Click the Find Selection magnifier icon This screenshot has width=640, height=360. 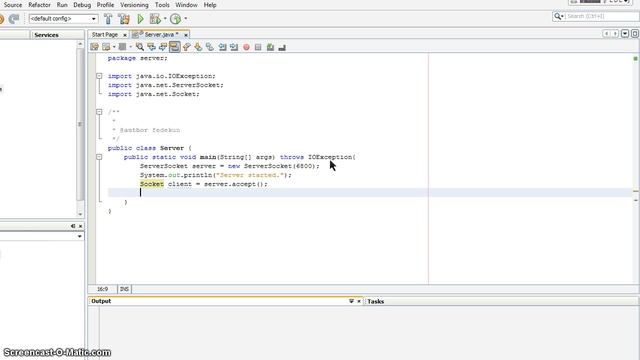pyautogui.click(x=140, y=47)
